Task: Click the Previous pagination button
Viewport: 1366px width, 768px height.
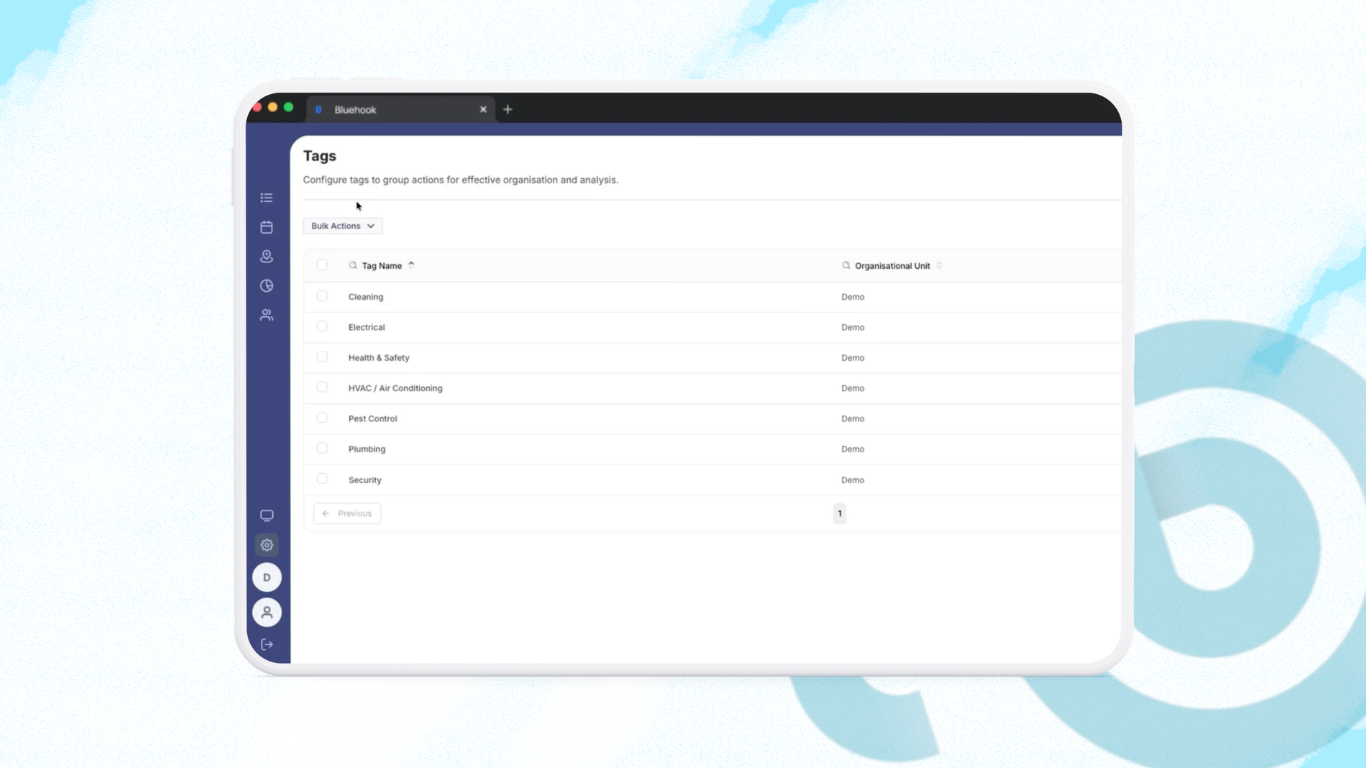Action: point(347,514)
